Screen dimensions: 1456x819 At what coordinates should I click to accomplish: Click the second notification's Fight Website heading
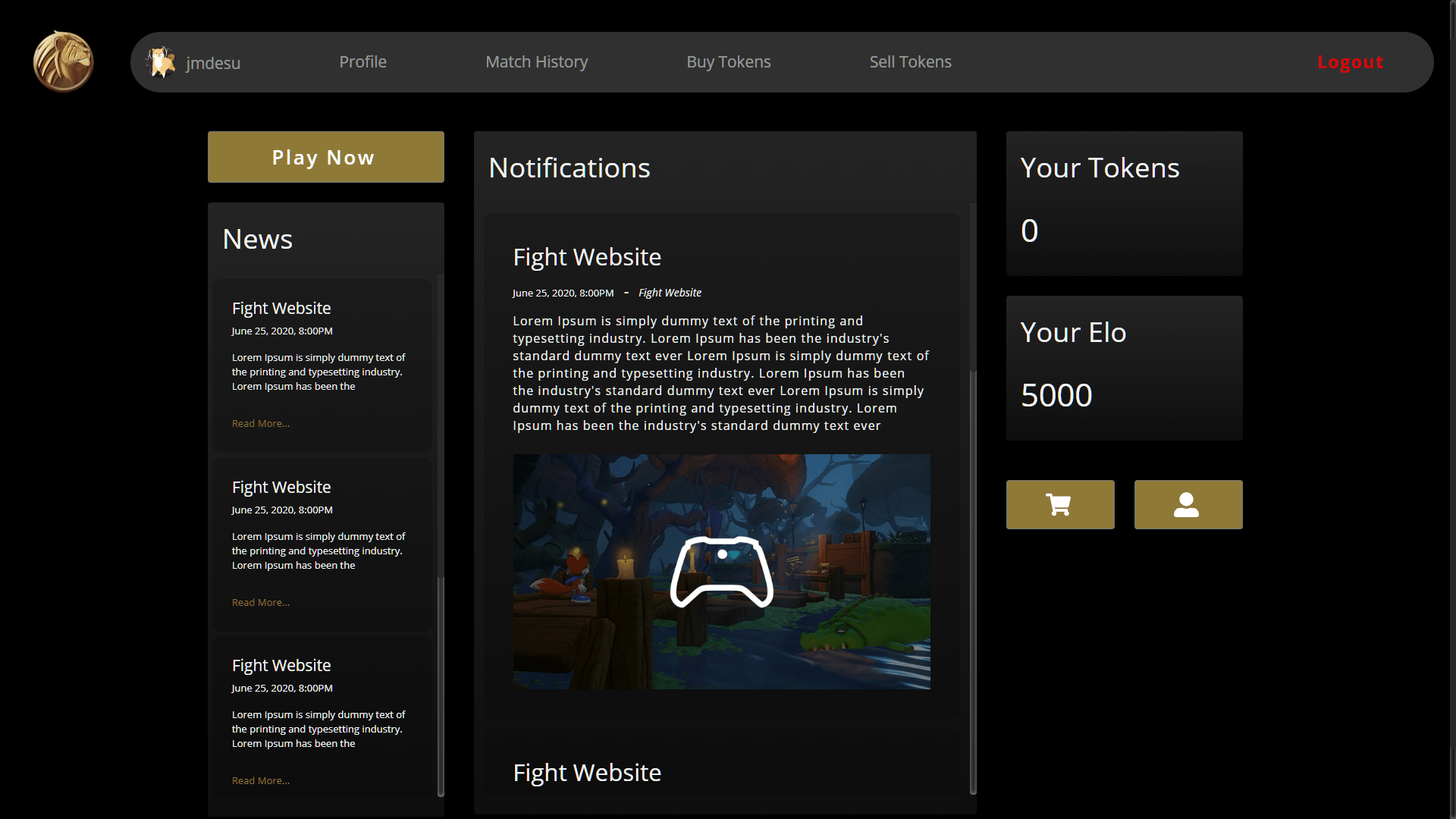(x=587, y=773)
